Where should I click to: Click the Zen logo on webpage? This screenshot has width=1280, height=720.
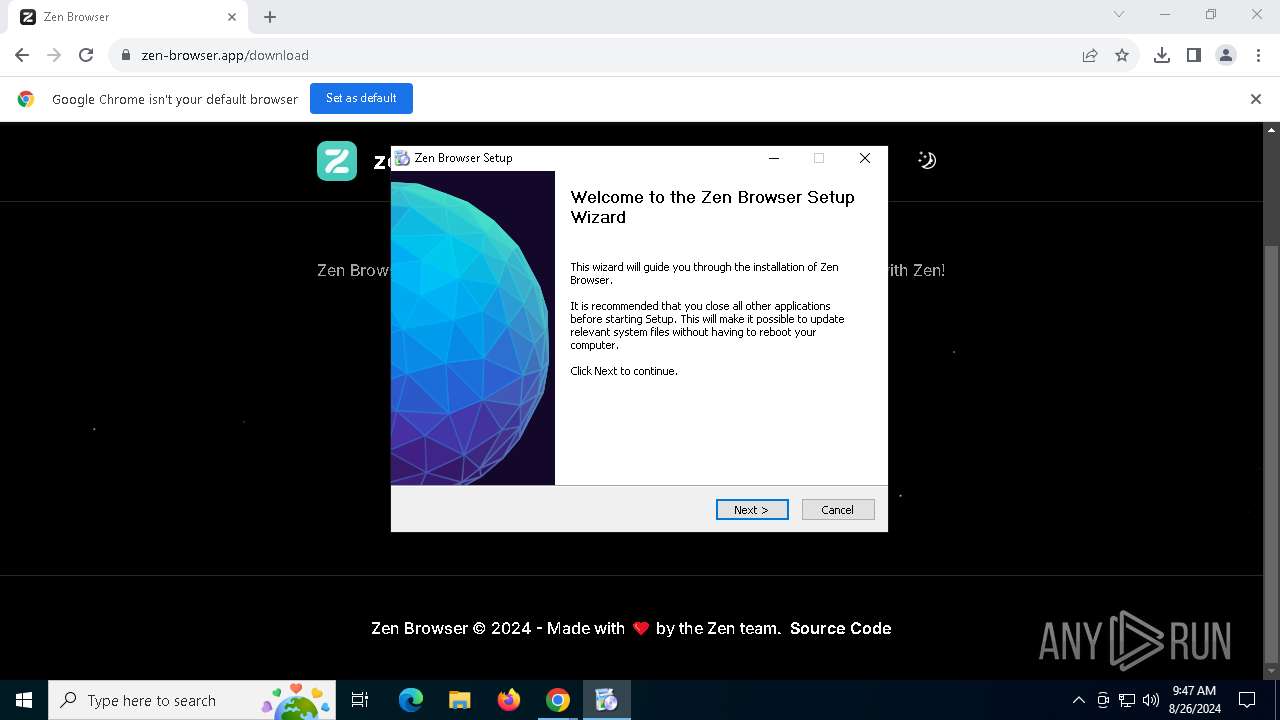pyautogui.click(x=337, y=161)
